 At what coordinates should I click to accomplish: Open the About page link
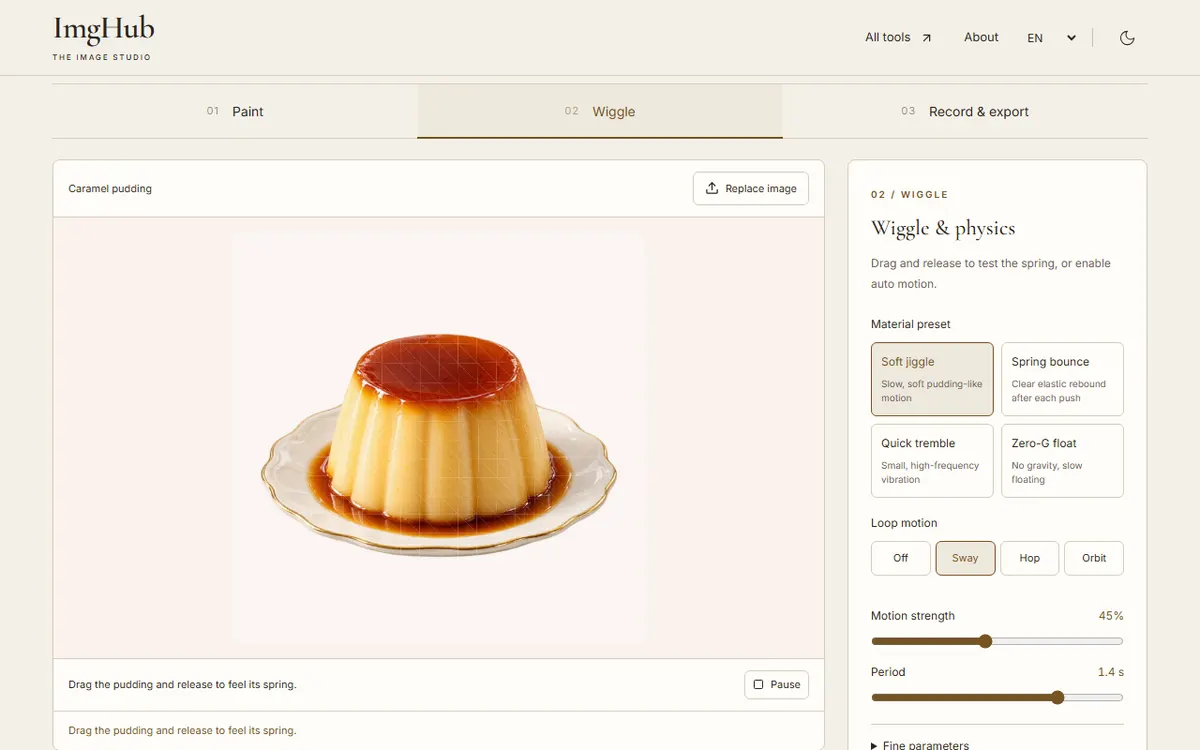981,37
